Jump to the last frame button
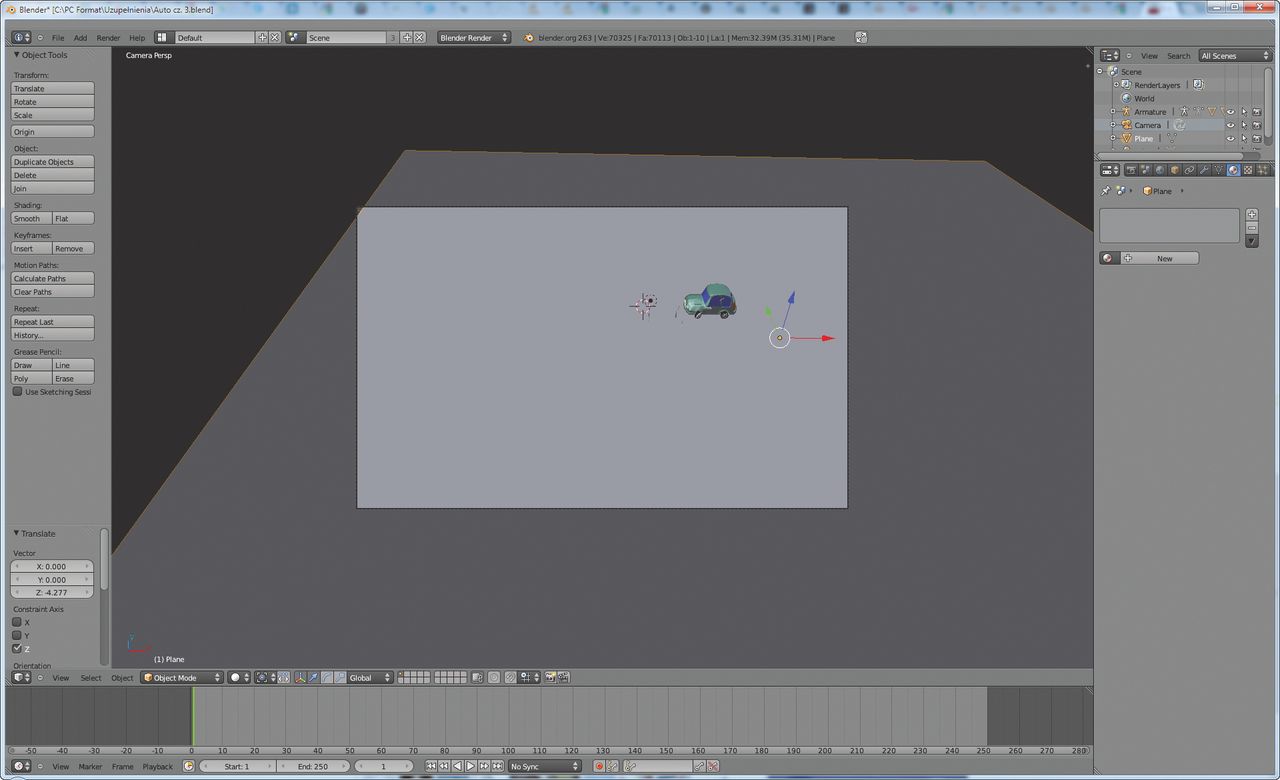The height and width of the screenshot is (780, 1280). pos(498,766)
